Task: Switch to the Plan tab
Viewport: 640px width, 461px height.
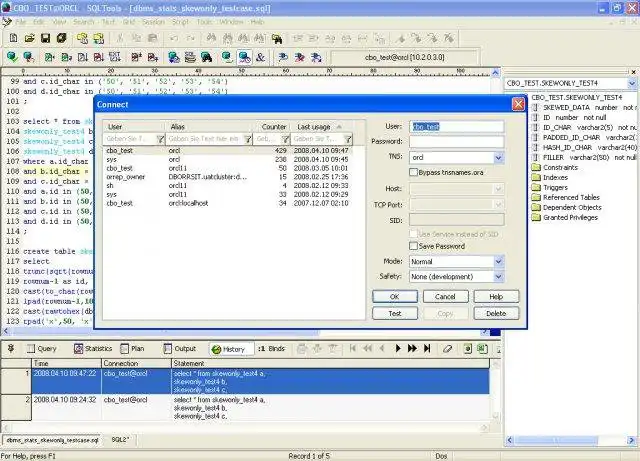Action: [133, 349]
